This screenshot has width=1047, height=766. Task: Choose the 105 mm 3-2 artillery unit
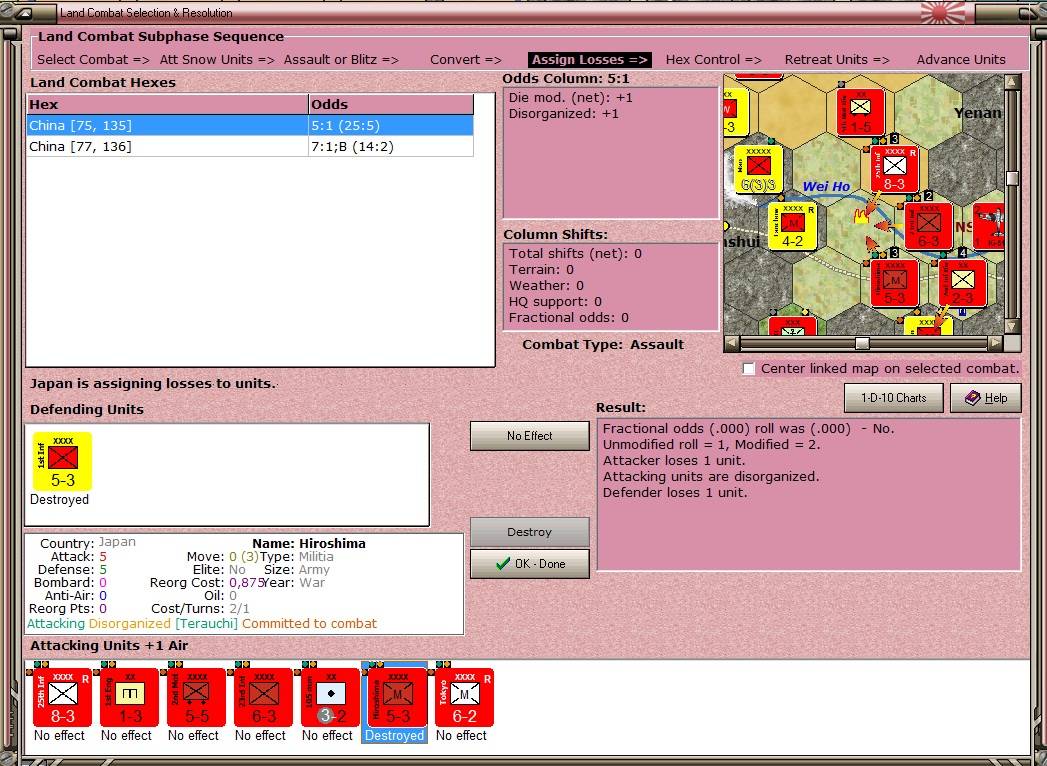331,698
